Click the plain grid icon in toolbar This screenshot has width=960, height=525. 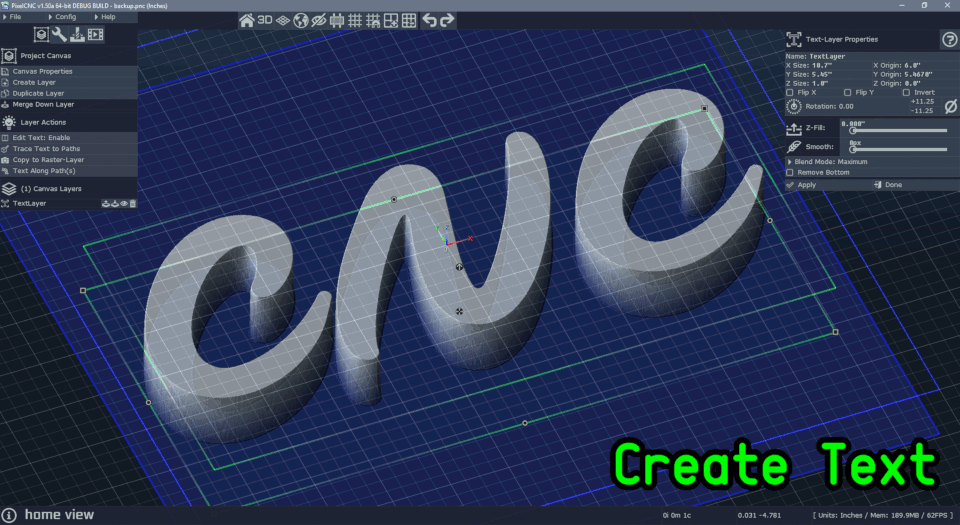354,20
